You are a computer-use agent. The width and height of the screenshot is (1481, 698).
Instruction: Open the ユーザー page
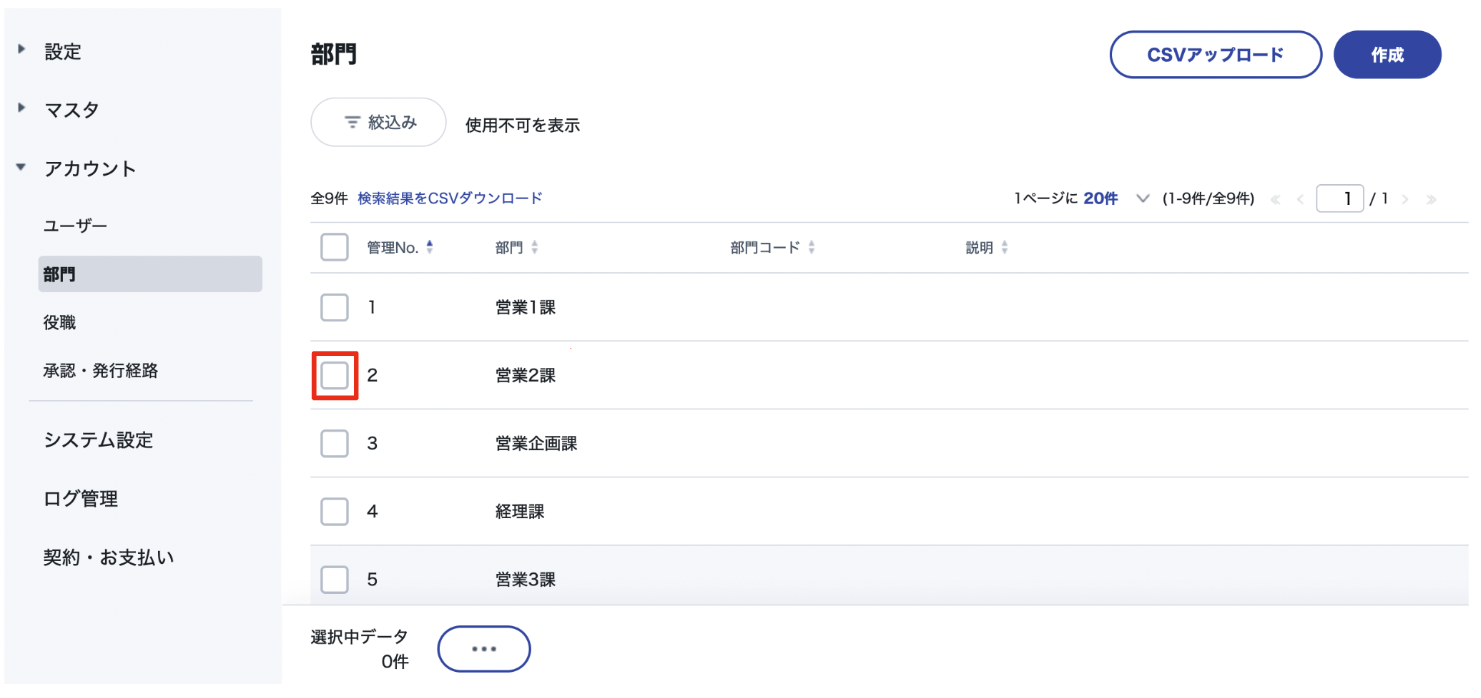pyautogui.click(x=75, y=226)
